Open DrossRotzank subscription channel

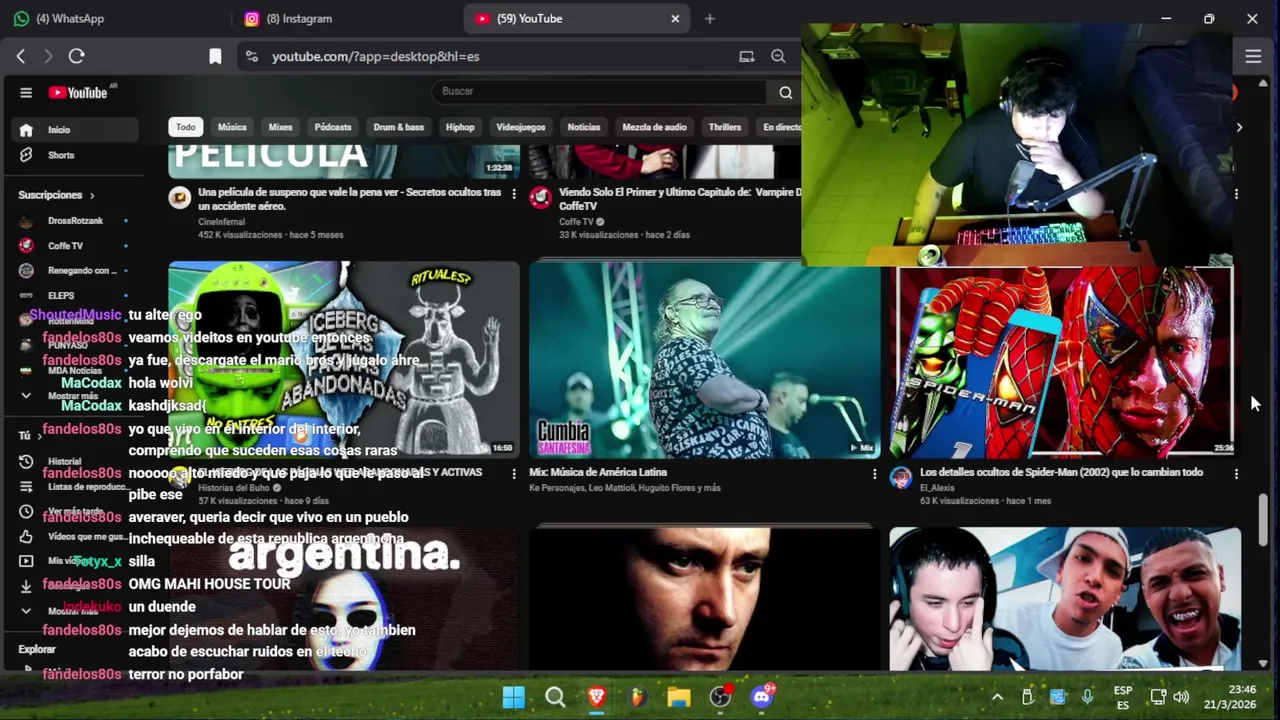click(x=75, y=221)
